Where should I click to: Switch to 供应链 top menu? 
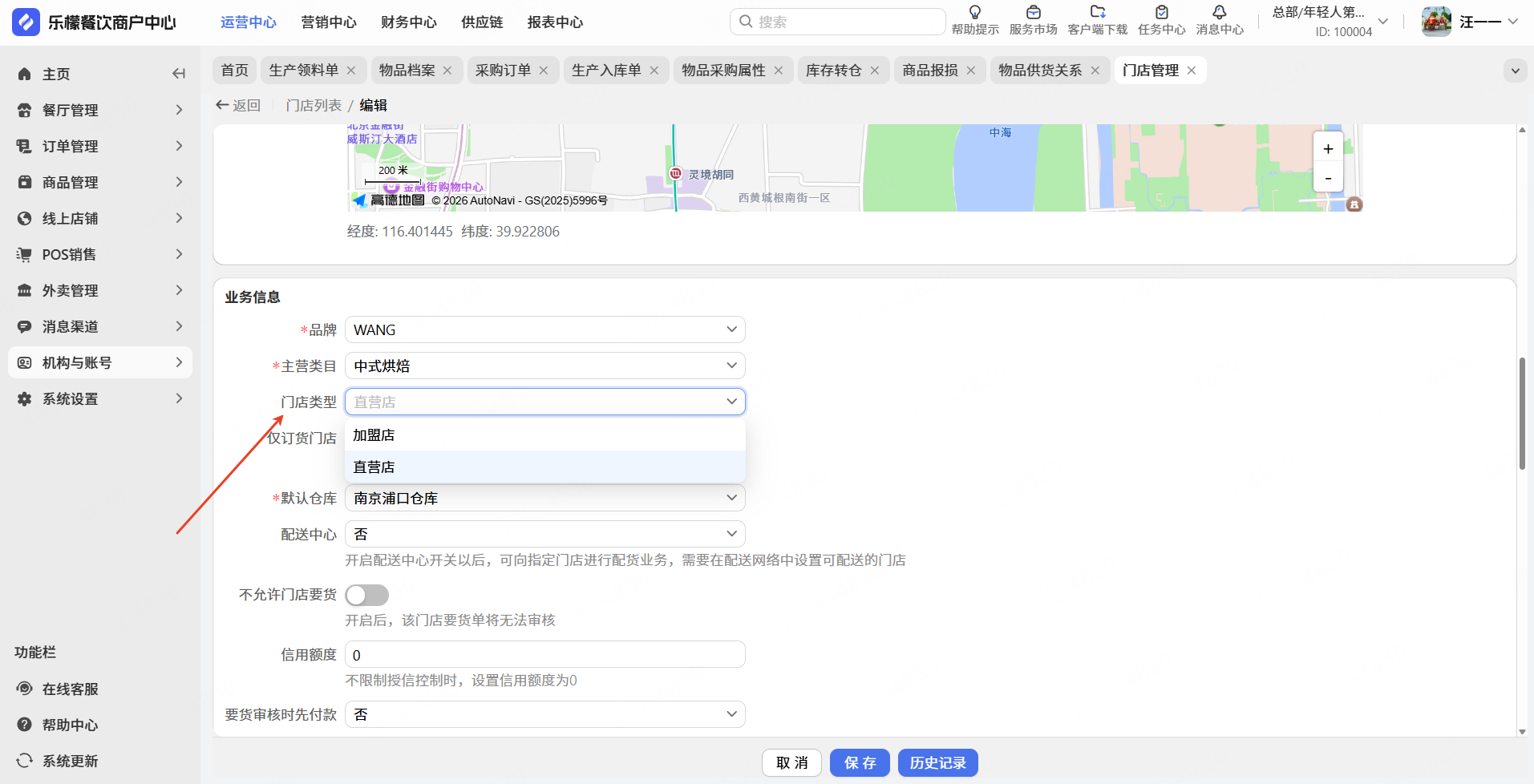[x=482, y=22]
